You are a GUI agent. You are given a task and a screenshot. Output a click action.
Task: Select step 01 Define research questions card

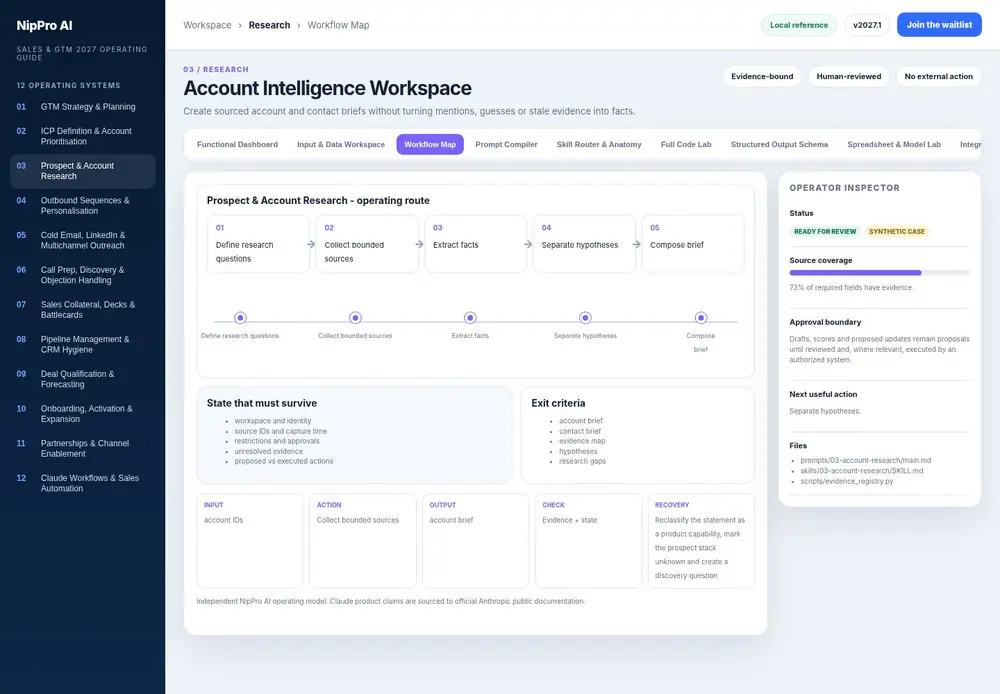(258, 244)
